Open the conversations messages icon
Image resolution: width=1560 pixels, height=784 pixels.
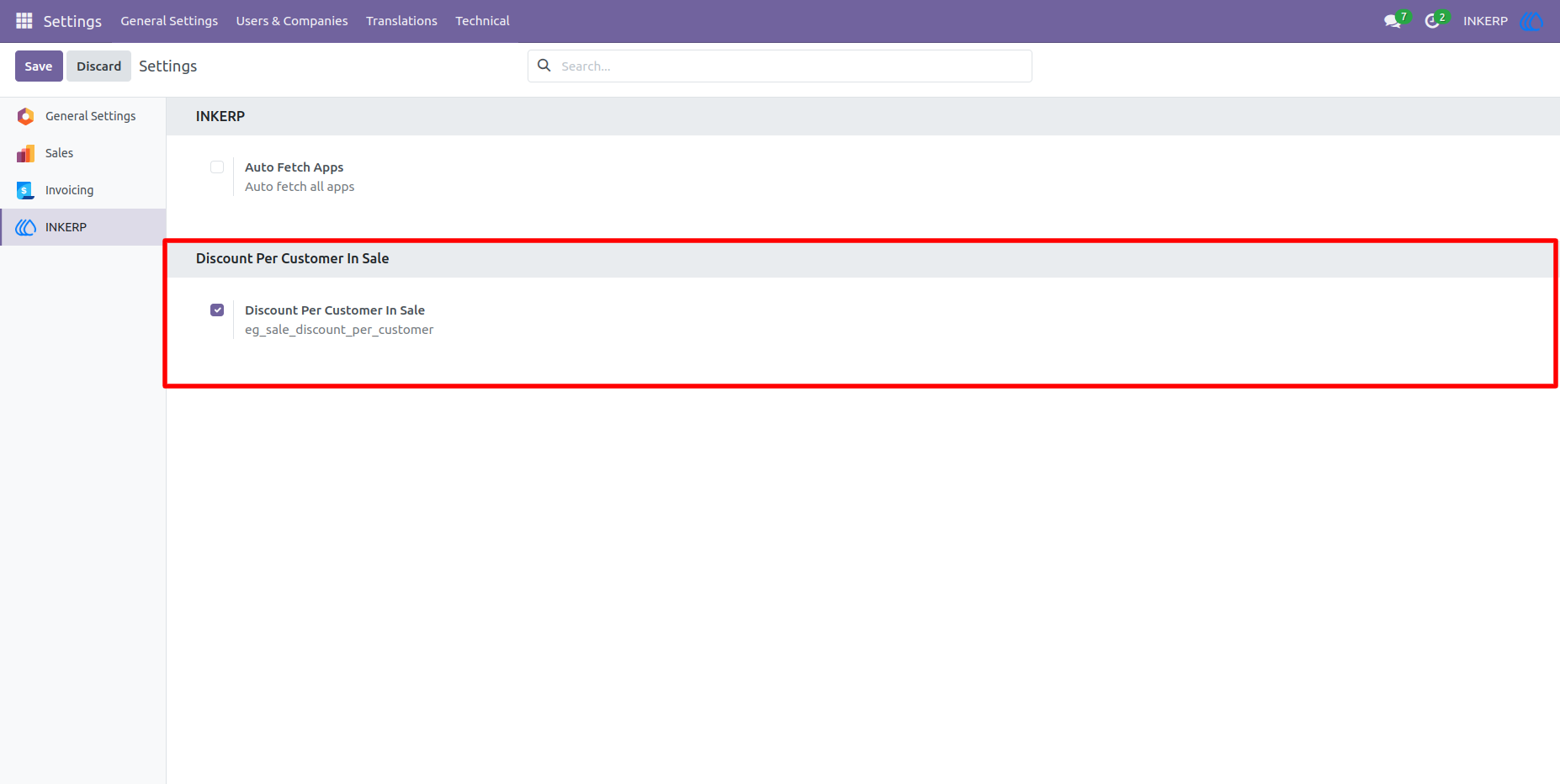1393,21
